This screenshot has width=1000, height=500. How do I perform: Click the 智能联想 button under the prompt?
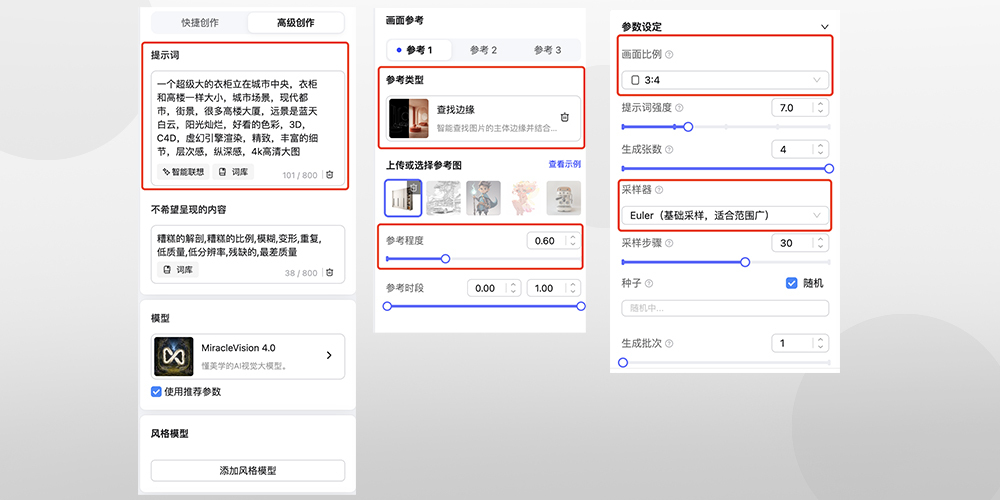point(183,172)
